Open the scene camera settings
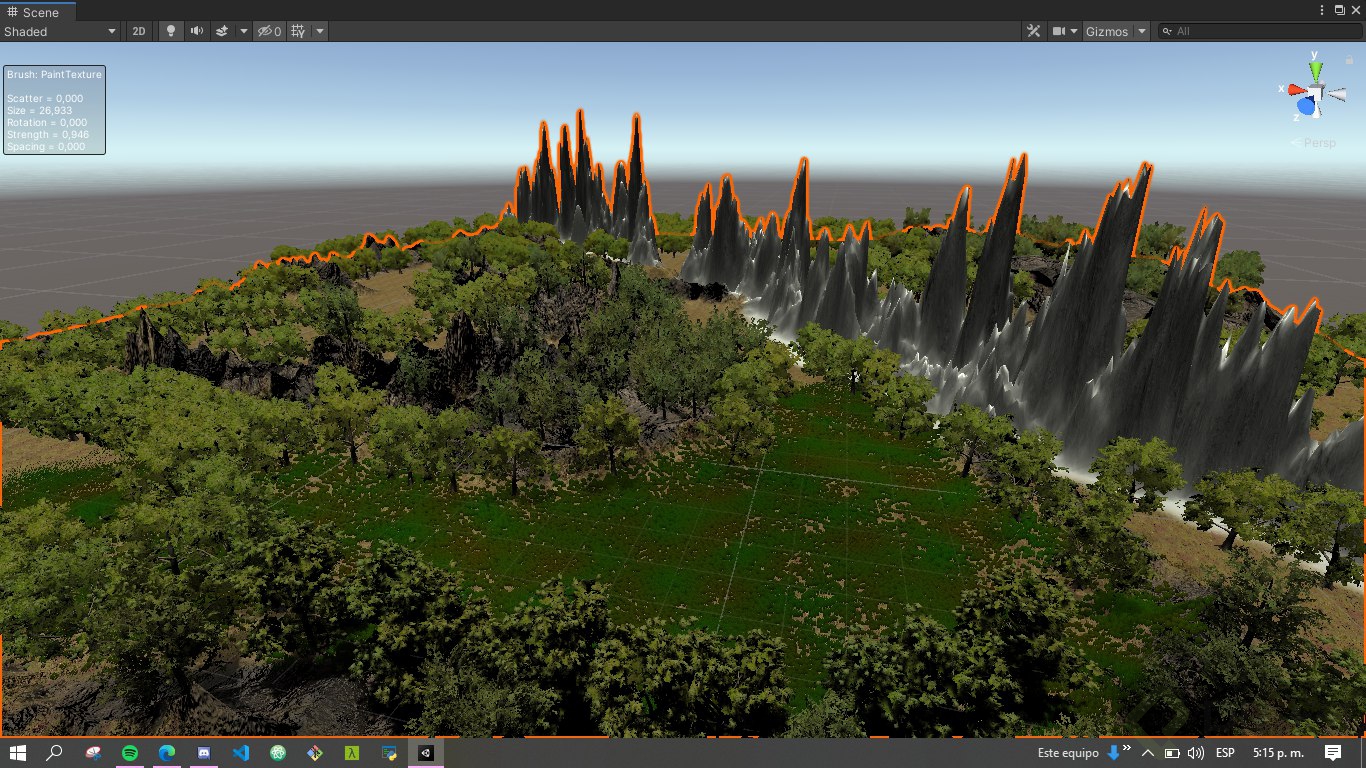 (x=1065, y=31)
